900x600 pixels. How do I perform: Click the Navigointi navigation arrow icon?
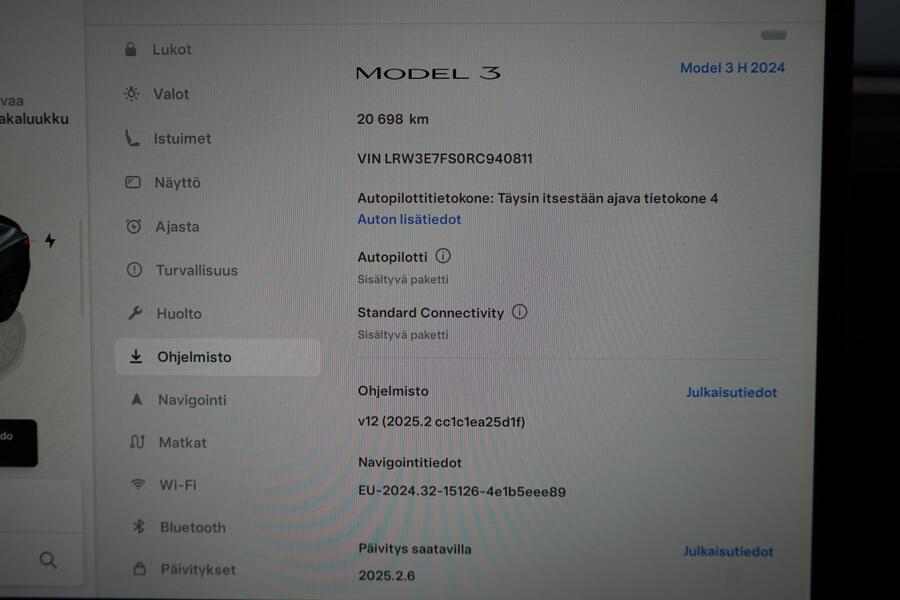(135, 398)
